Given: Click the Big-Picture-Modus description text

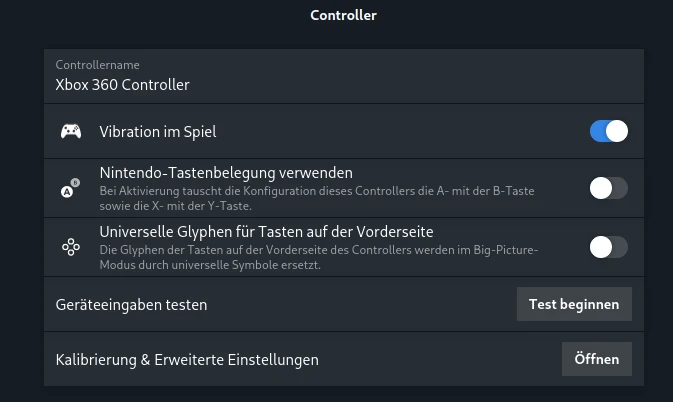Looking at the screenshot, I should (319, 257).
